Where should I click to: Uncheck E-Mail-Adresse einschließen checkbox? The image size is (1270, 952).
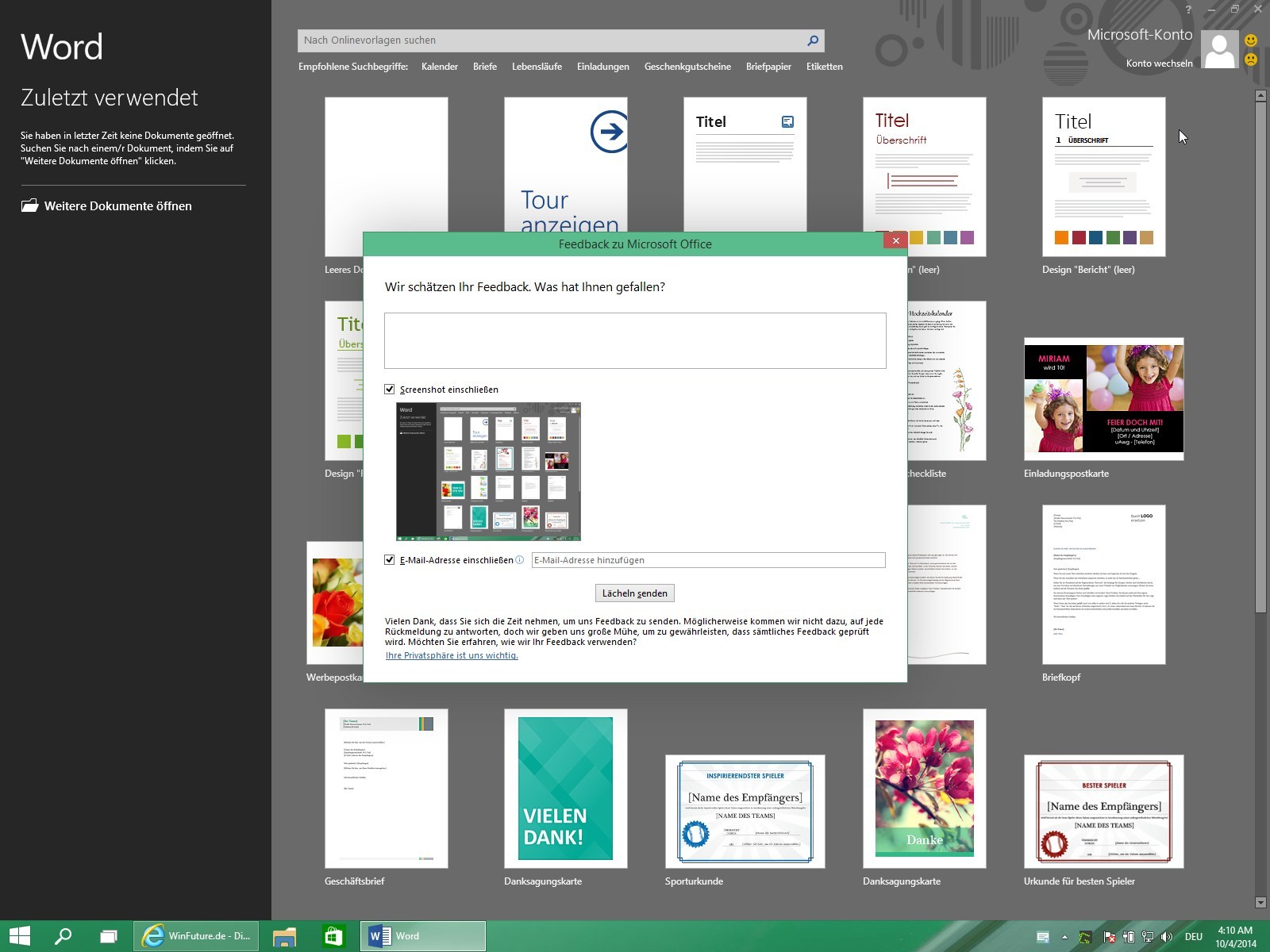(x=390, y=560)
